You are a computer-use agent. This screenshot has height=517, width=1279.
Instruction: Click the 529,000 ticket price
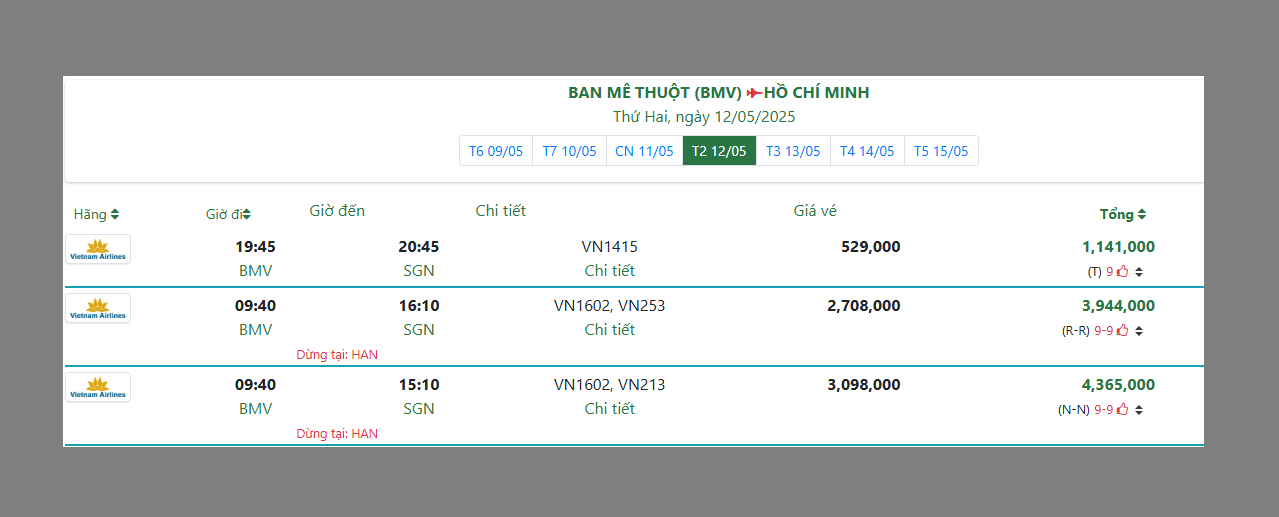864,247
